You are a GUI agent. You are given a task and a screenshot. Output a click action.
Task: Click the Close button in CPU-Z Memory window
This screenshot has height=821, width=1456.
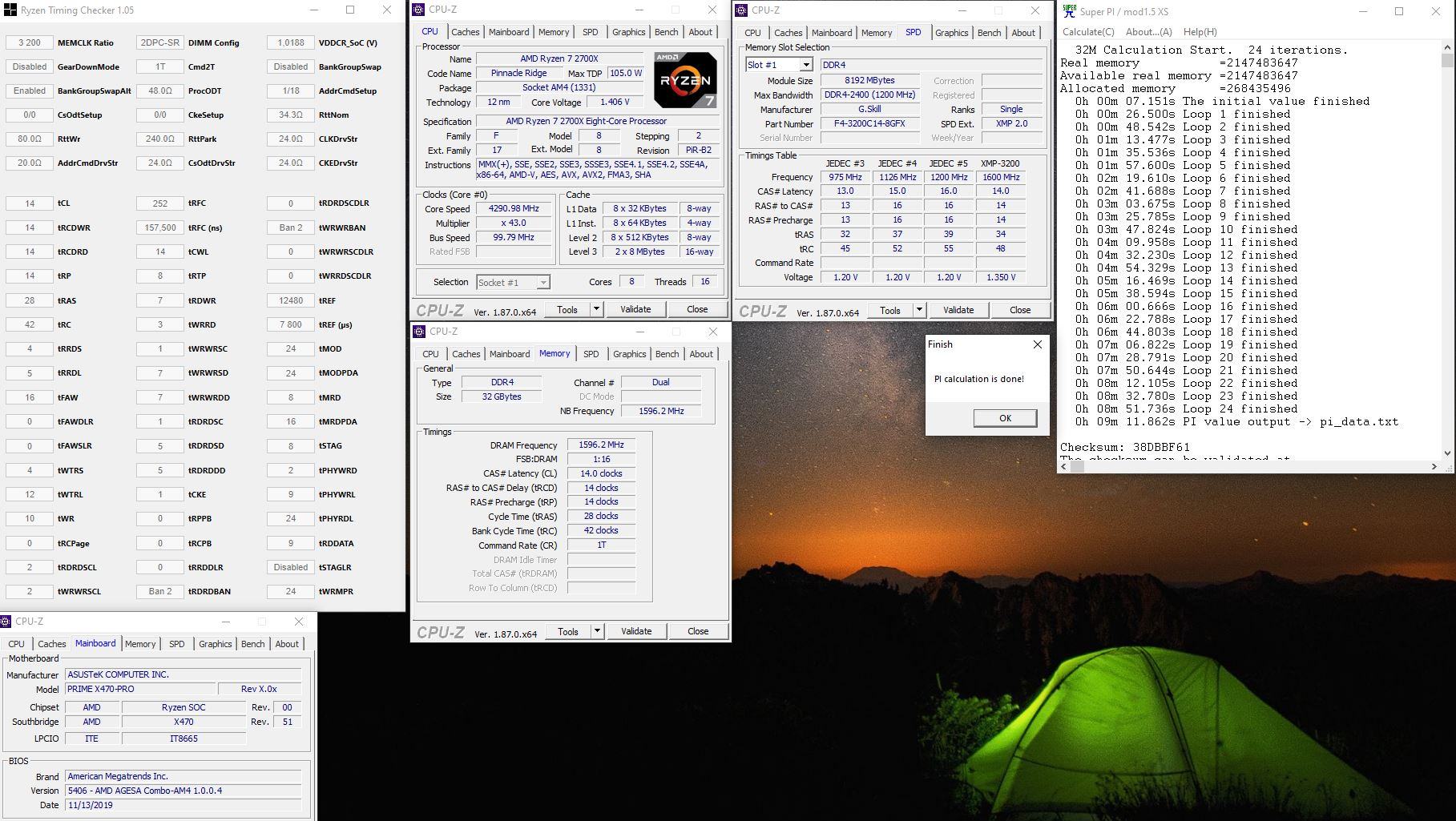[698, 631]
